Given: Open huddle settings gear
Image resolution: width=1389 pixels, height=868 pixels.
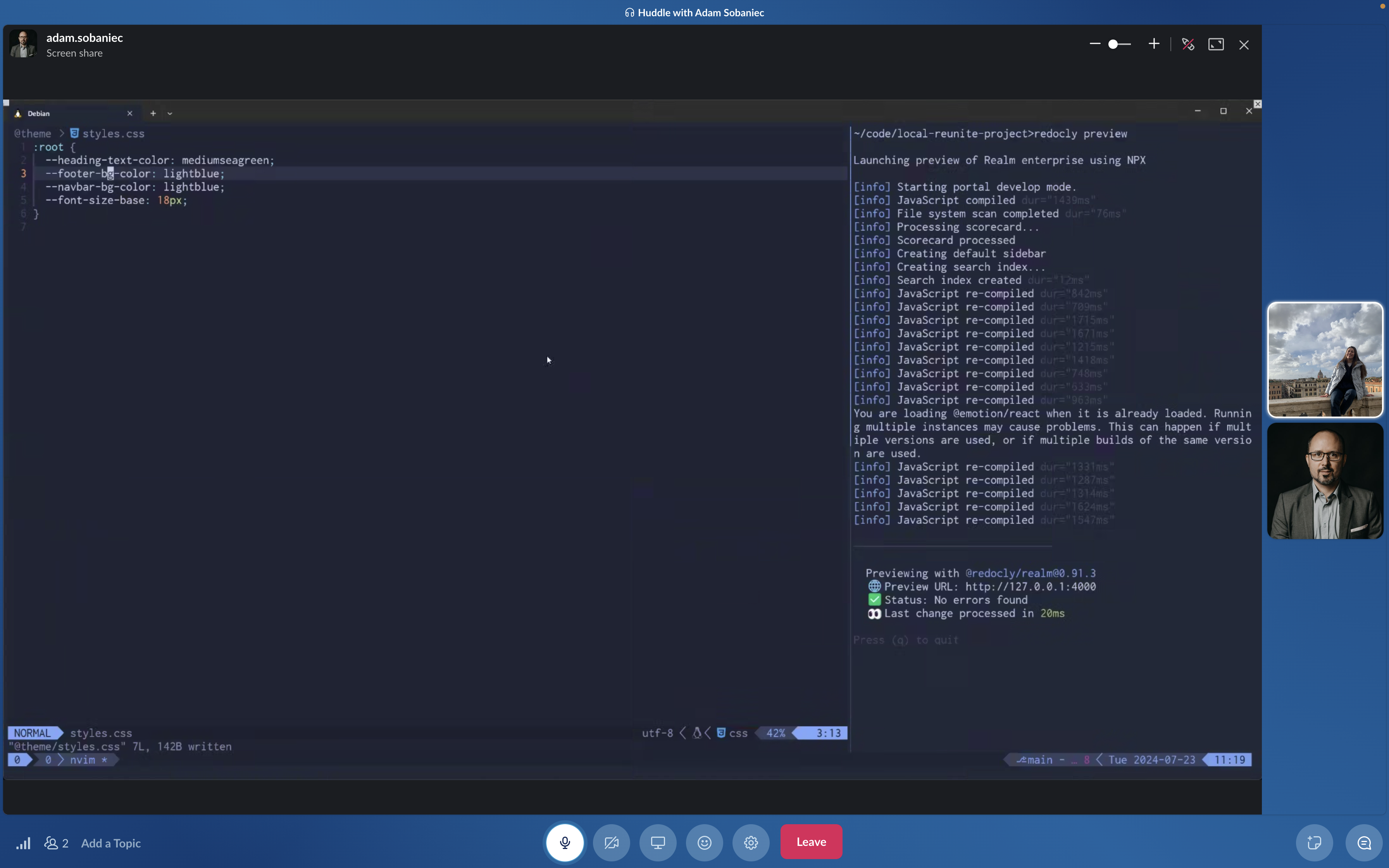Looking at the screenshot, I should pos(751,842).
